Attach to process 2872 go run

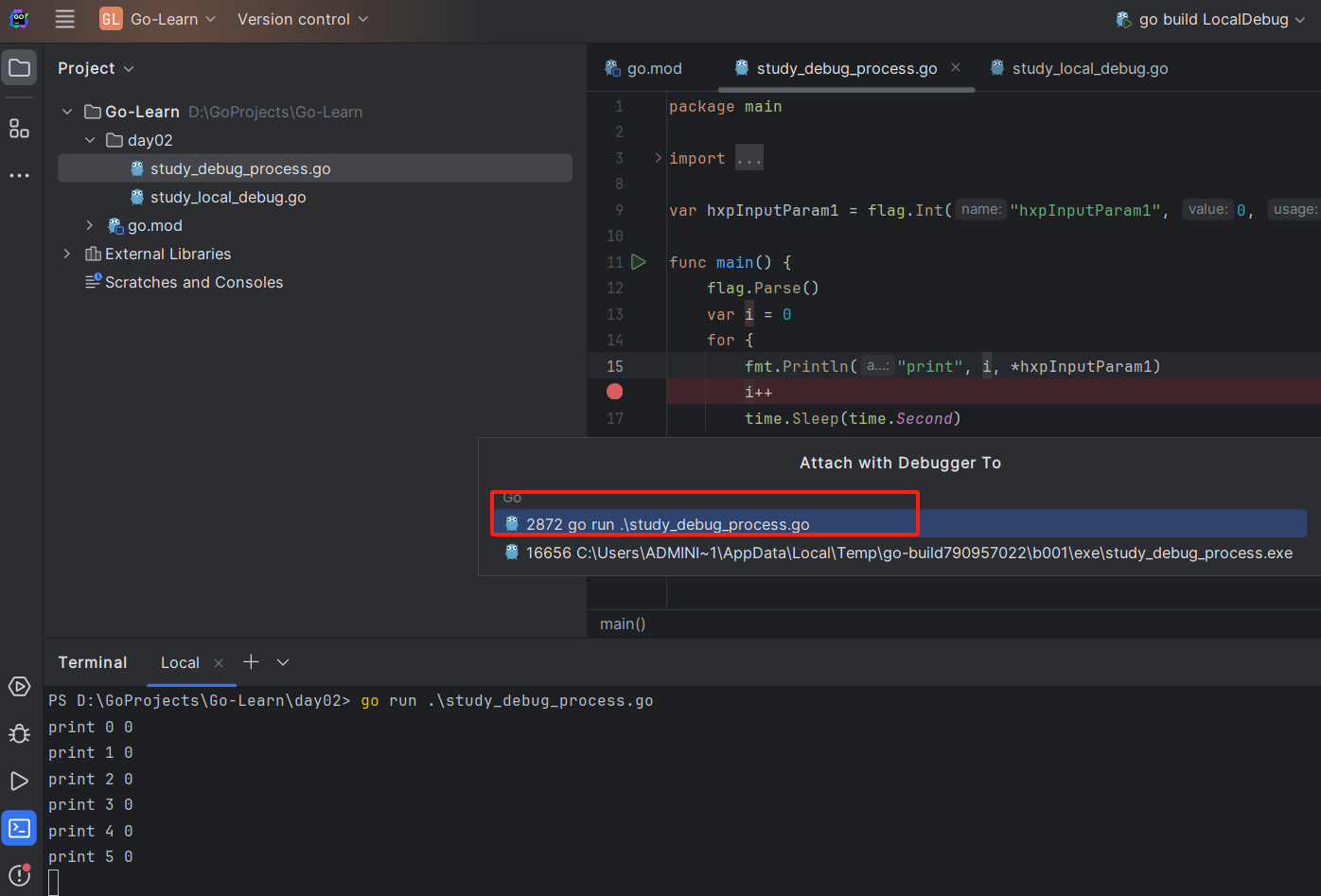[900, 524]
